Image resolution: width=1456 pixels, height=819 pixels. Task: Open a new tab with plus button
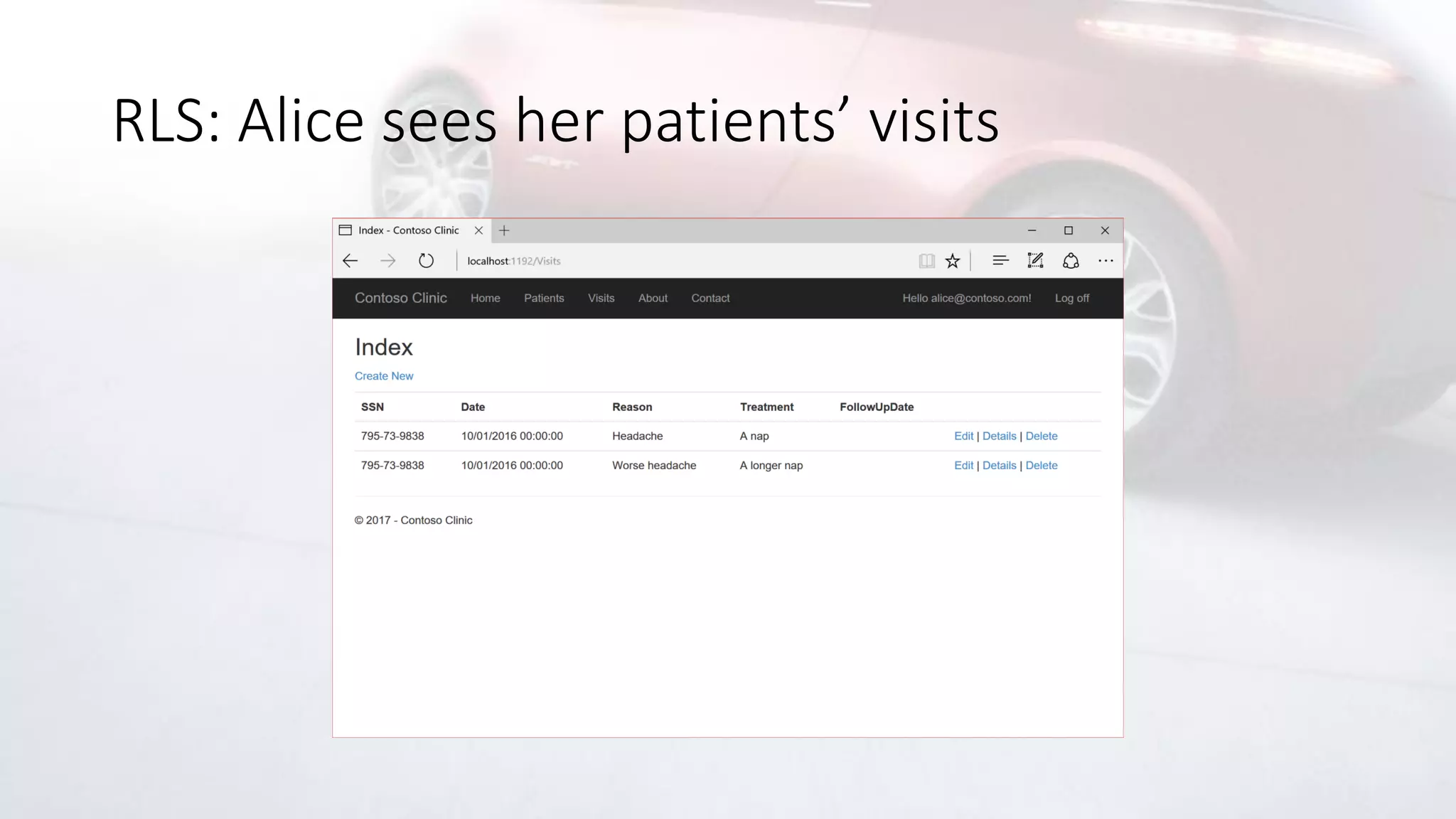[x=504, y=230]
